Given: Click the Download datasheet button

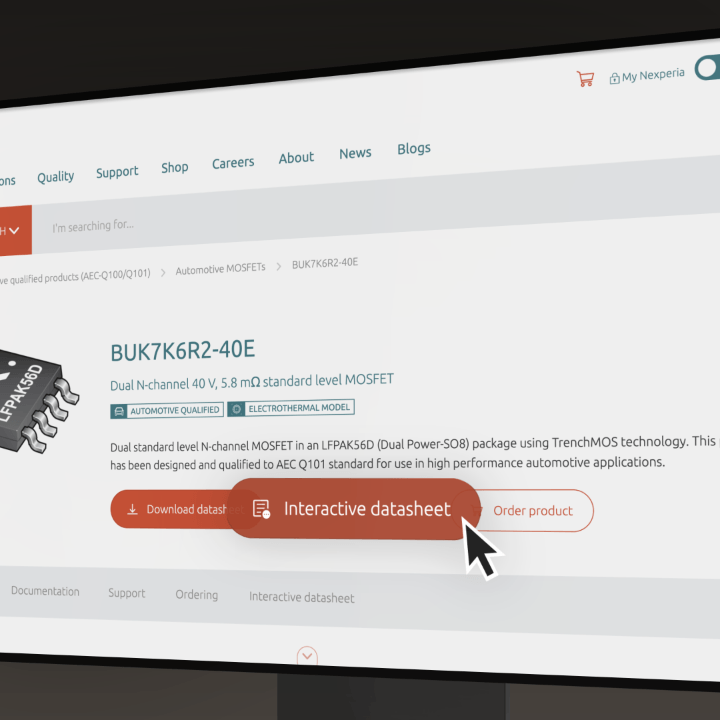Looking at the screenshot, I should click(x=174, y=509).
